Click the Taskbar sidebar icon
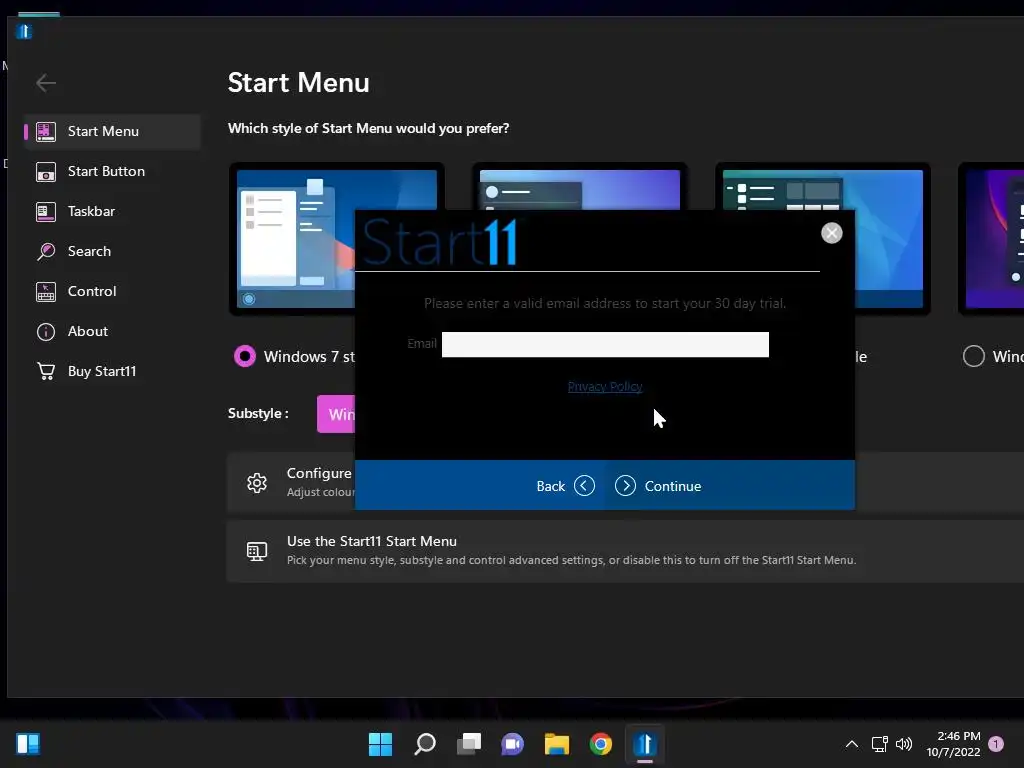This screenshot has width=1024, height=768. pyautogui.click(x=46, y=212)
